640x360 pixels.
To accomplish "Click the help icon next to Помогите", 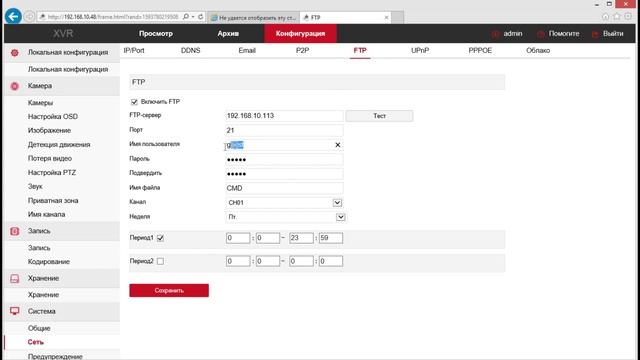I will click(540, 34).
